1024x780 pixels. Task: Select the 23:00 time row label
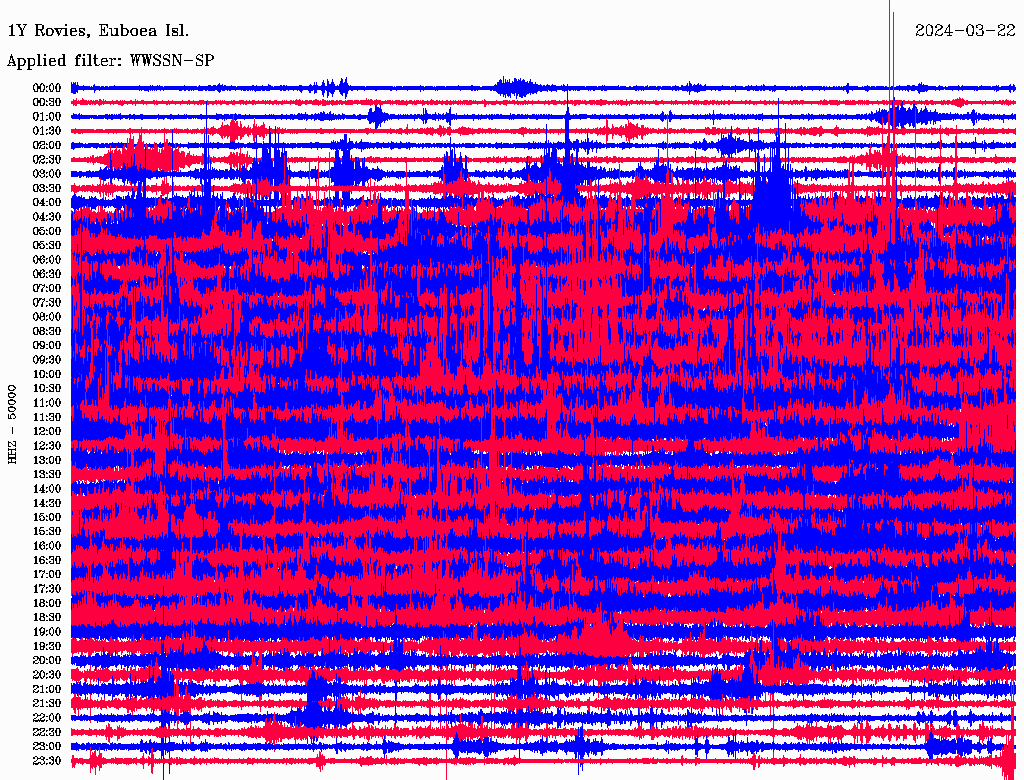[x=47, y=747]
